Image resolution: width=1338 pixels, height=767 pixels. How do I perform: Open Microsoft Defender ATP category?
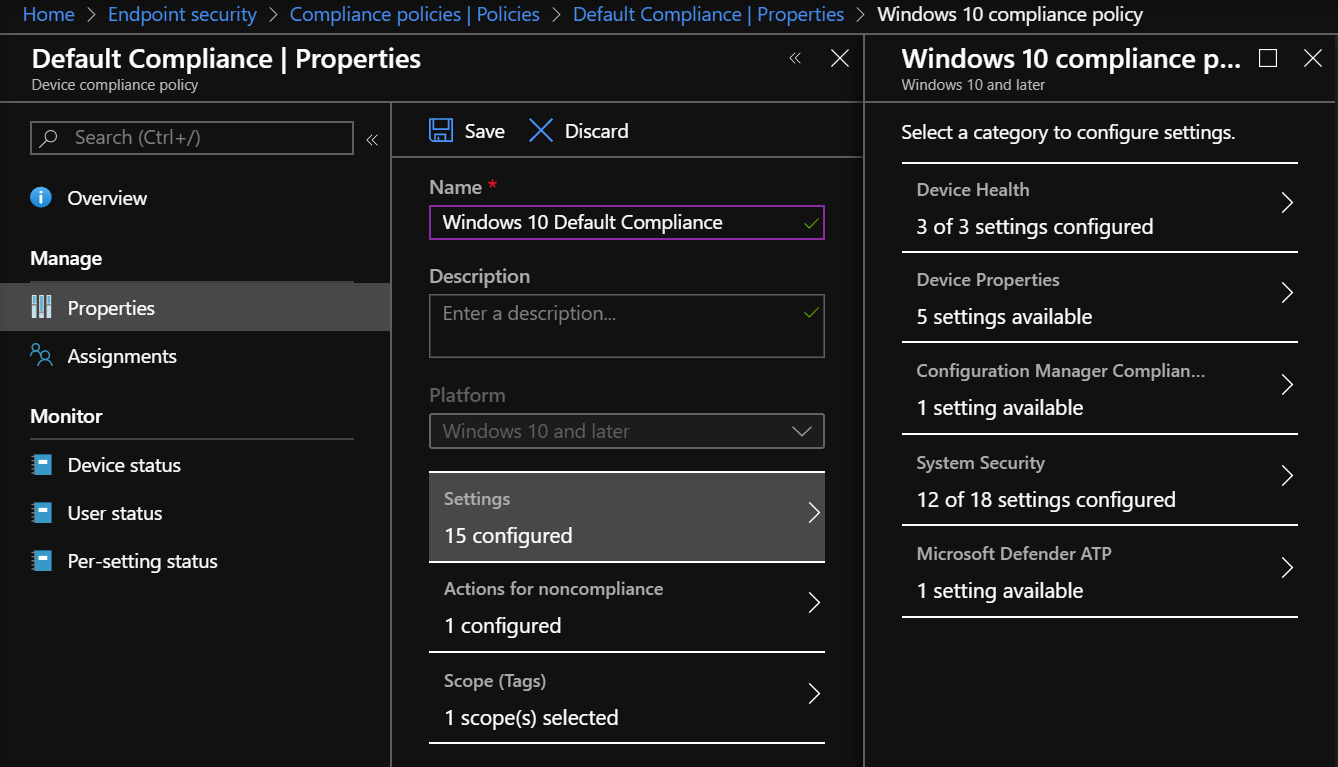click(1100, 571)
